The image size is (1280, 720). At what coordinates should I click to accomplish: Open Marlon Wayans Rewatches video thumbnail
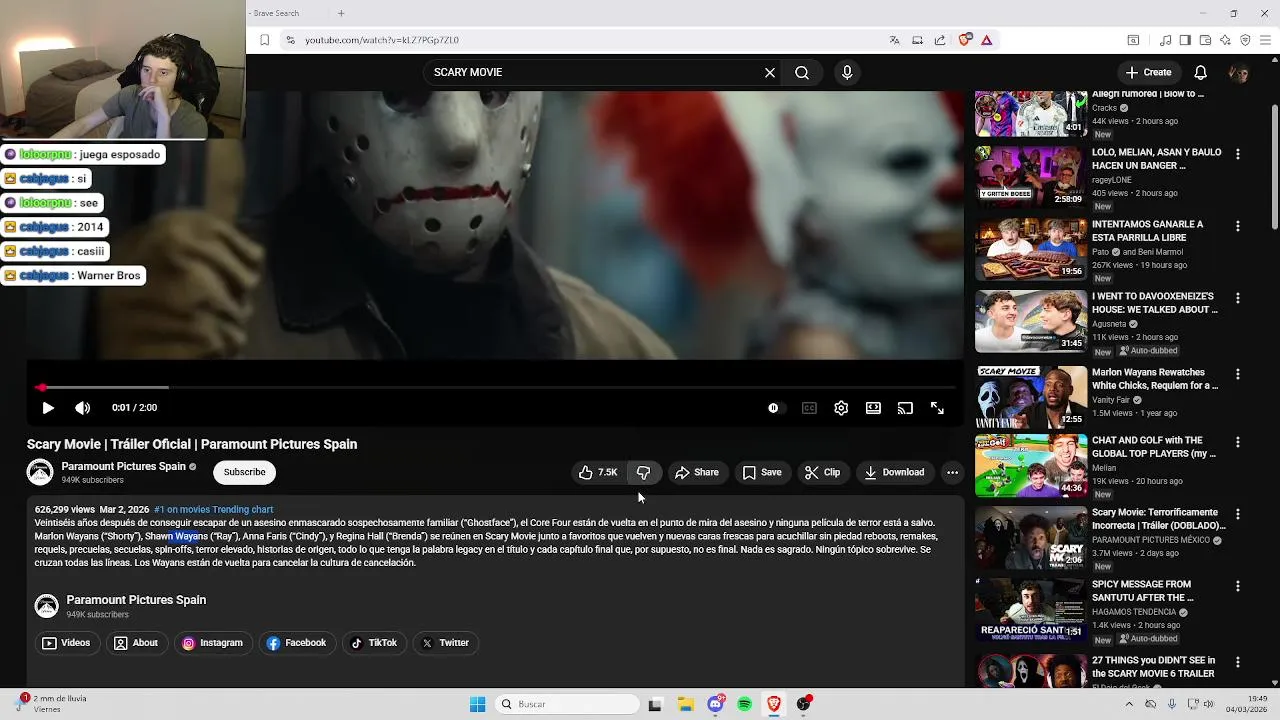(x=1031, y=397)
